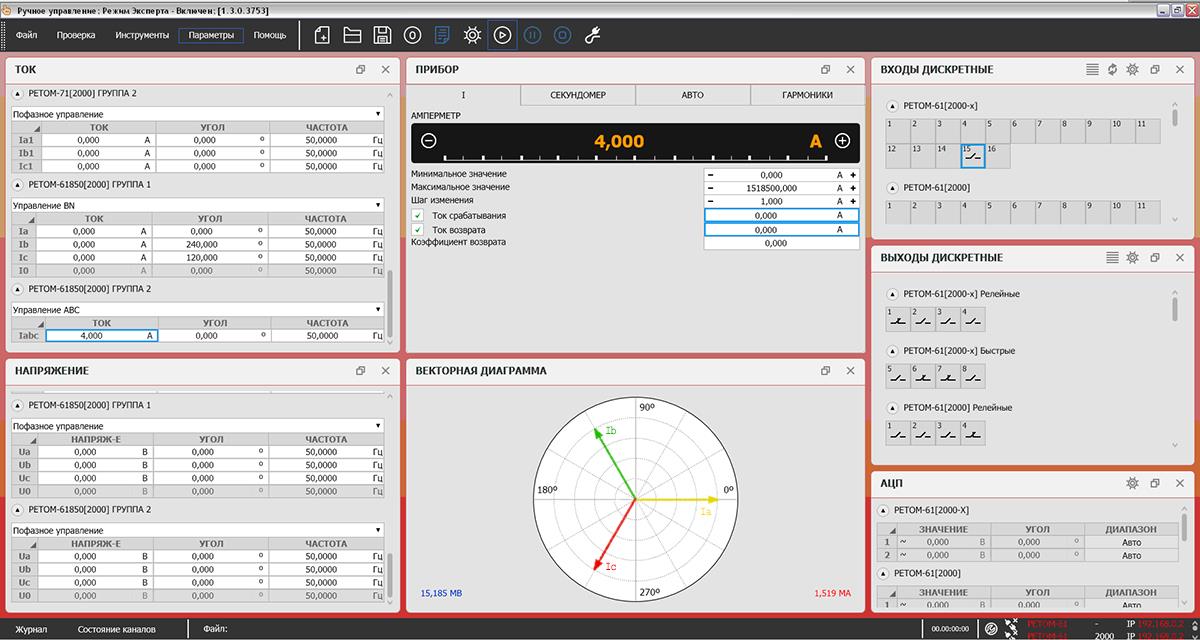Screen dimensions: 1200x640
Task: Open the Управление BN dropdown
Action: [x=197, y=205]
